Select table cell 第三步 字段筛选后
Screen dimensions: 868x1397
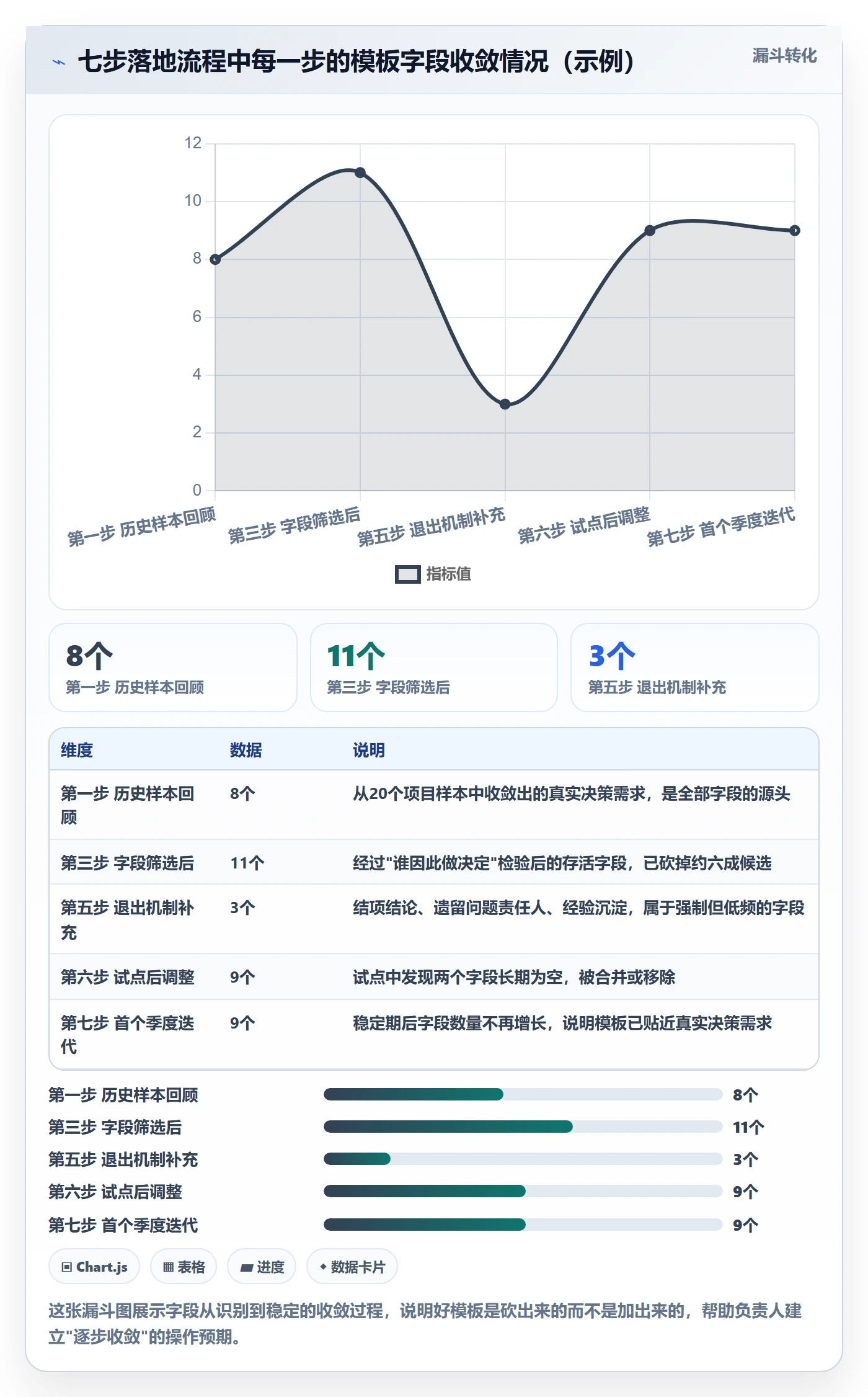pyautogui.click(x=128, y=863)
